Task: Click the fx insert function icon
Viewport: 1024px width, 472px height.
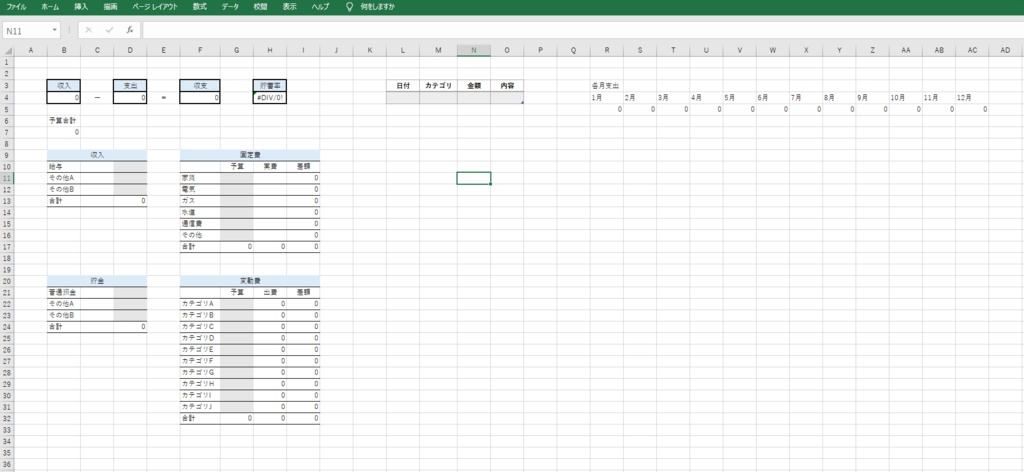Action: [x=130, y=30]
